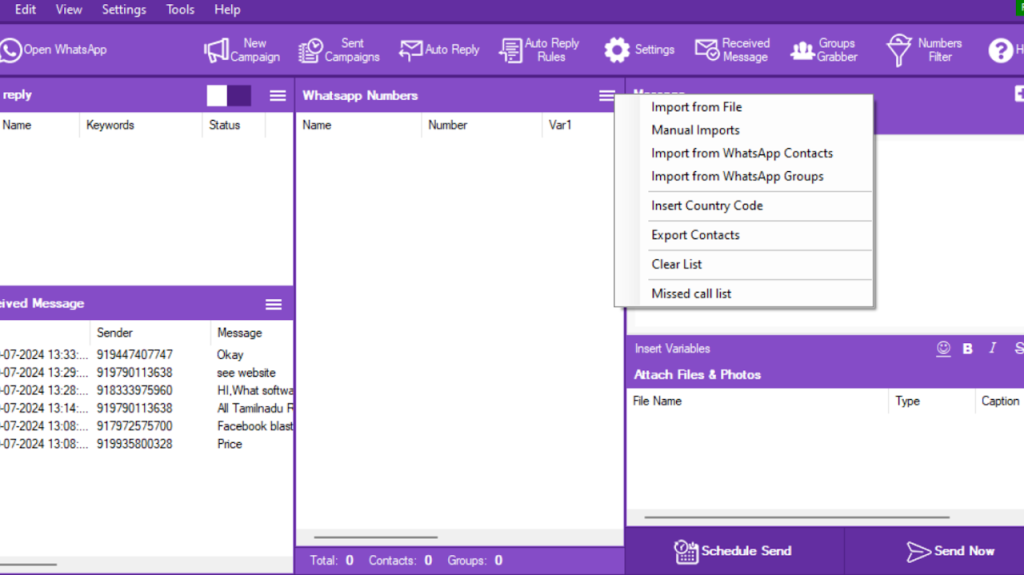Viewport: 1024px width, 575px height.
Task: Select the row with message 'Price'
Action: click(x=147, y=444)
